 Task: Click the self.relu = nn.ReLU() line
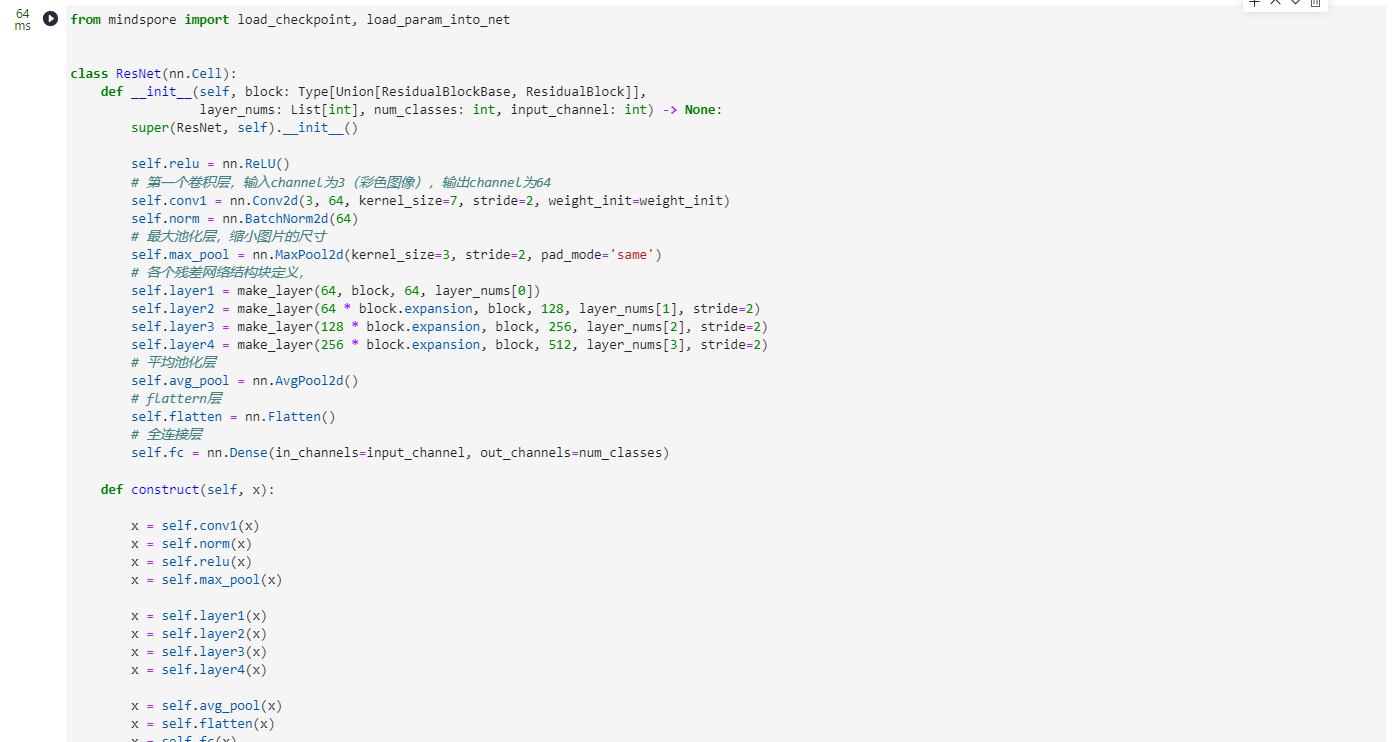(x=210, y=163)
